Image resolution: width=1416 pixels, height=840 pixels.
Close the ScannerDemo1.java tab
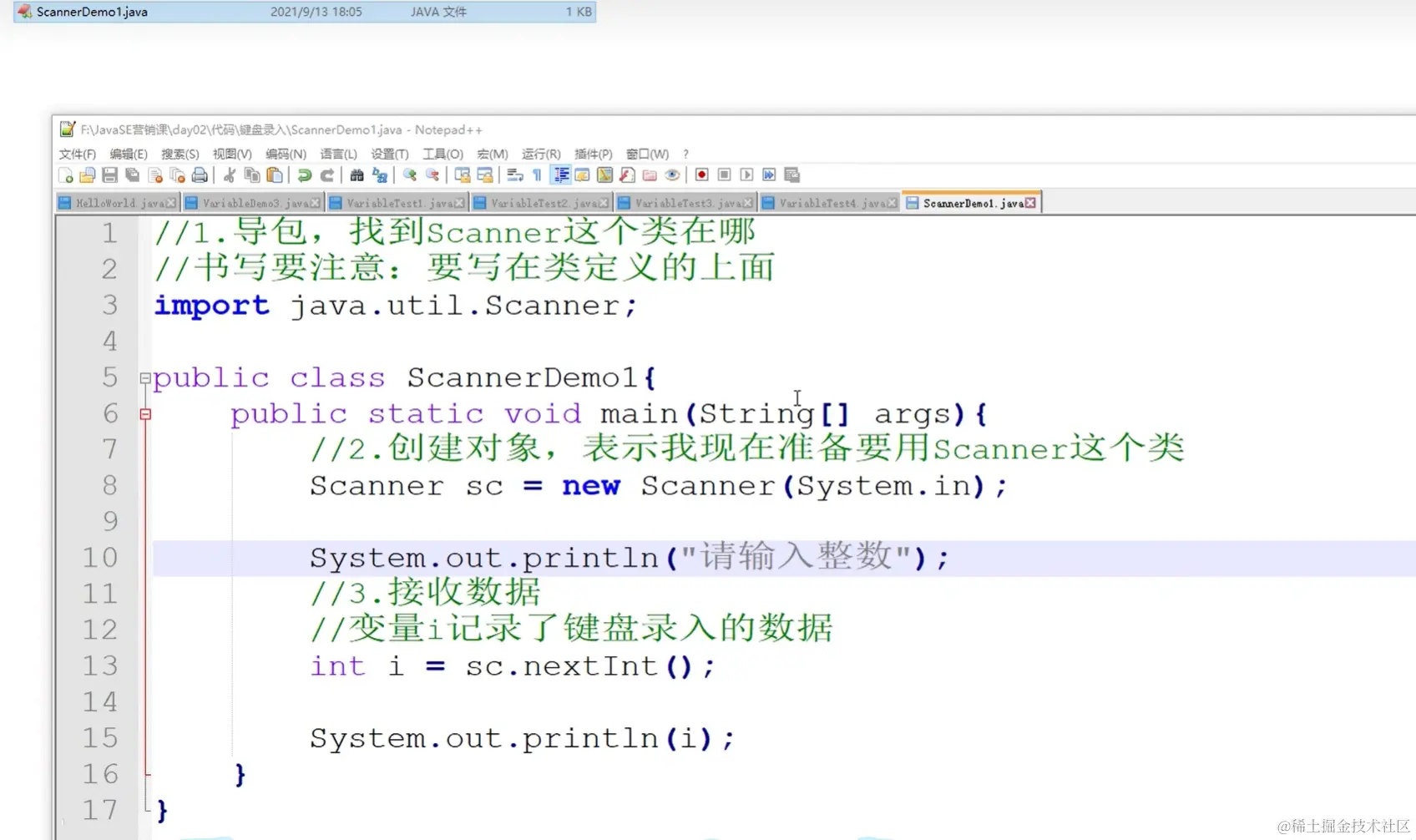(x=1030, y=203)
